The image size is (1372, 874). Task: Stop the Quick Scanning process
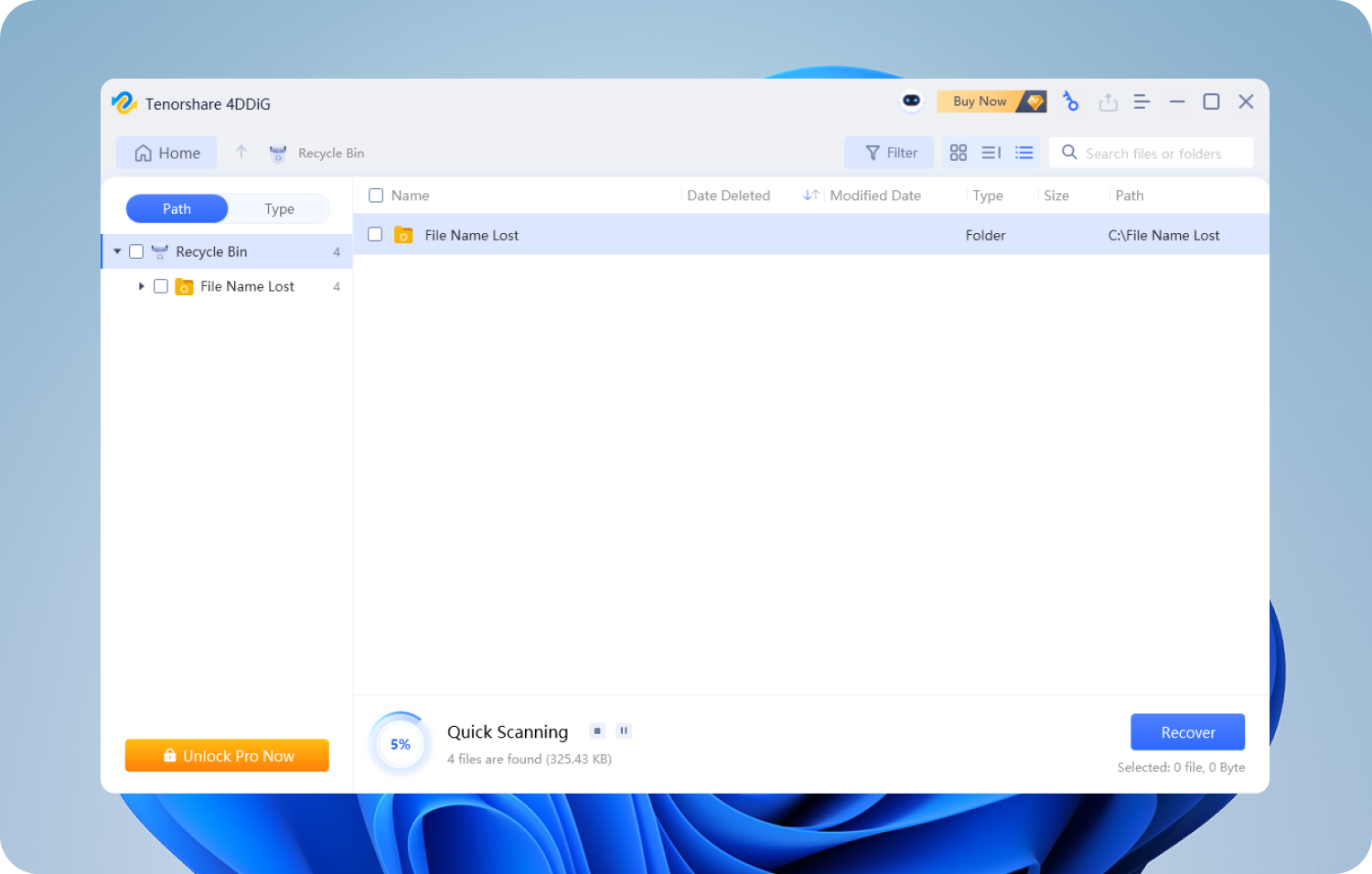pyautogui.click(x=597, y=730)
